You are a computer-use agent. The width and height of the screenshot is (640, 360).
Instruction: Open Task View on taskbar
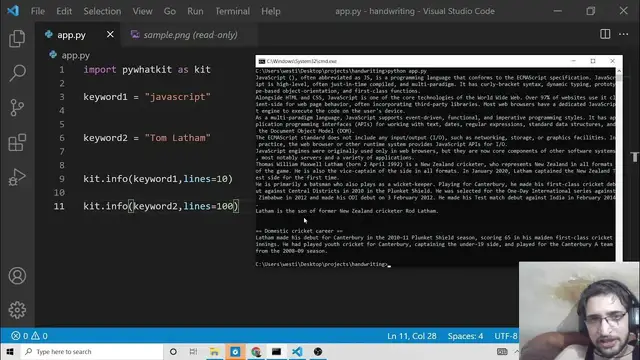(x=193, y=351)
